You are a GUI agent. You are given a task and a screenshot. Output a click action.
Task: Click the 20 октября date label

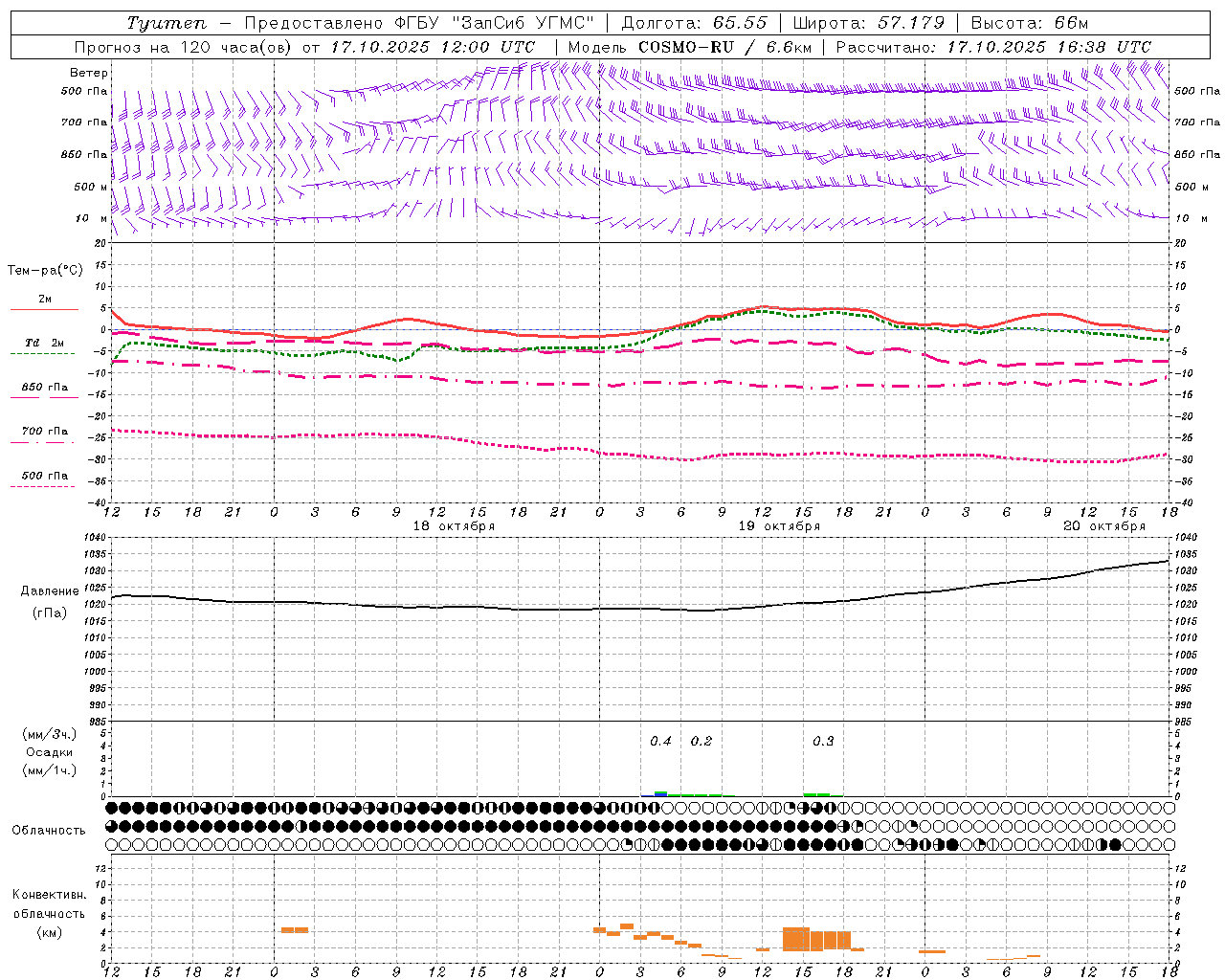(1104, 526)
